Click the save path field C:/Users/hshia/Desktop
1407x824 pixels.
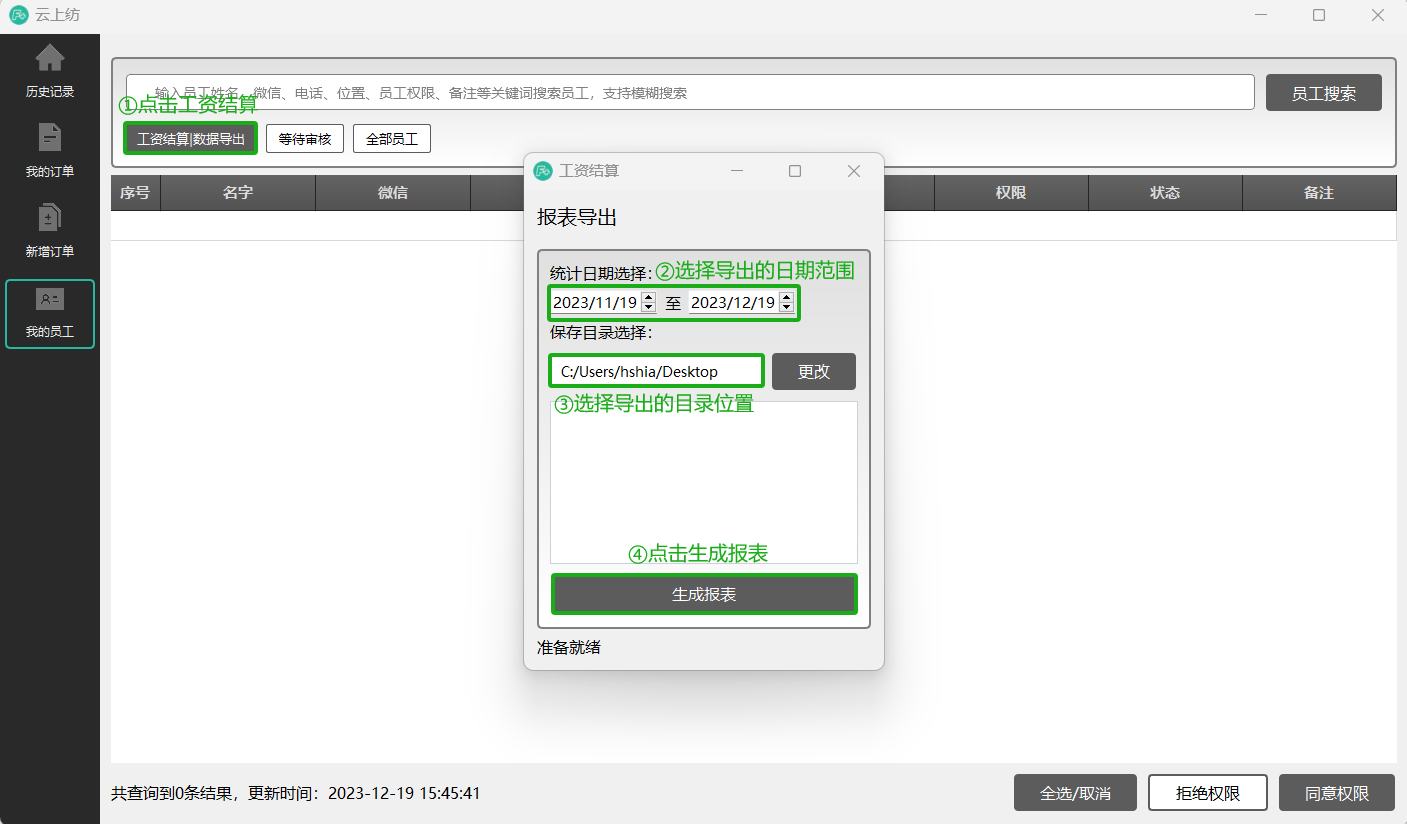pyautogui.click(x=656, y=371)
